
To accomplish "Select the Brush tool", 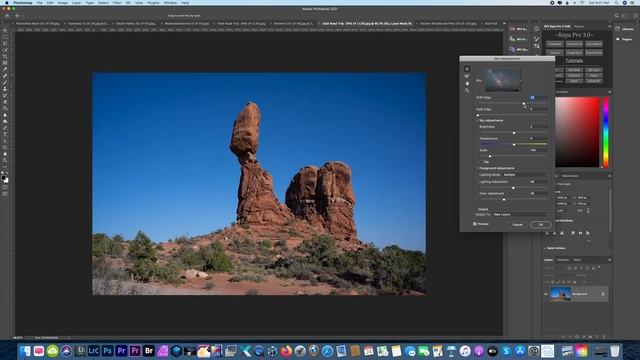I will (x=5, y=82).
